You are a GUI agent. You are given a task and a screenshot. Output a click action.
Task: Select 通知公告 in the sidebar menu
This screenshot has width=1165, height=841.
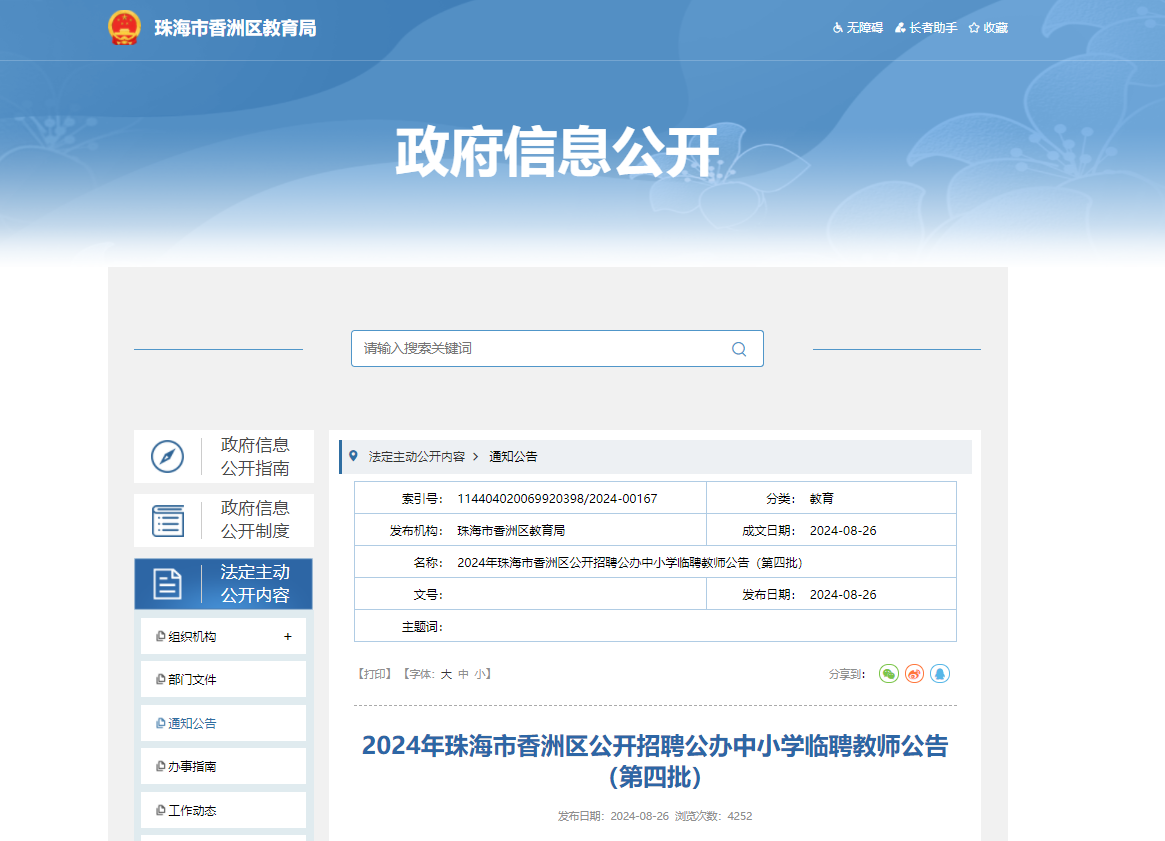(192, 724)
